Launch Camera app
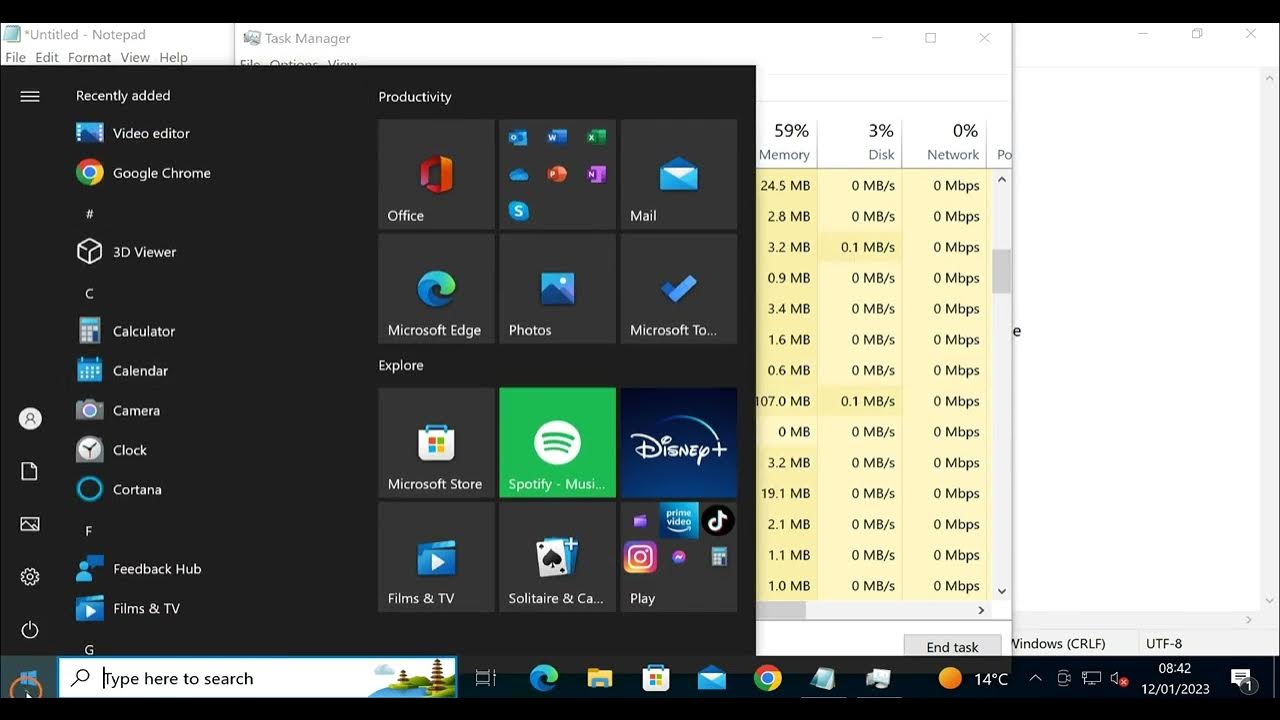 click(118, 410)
